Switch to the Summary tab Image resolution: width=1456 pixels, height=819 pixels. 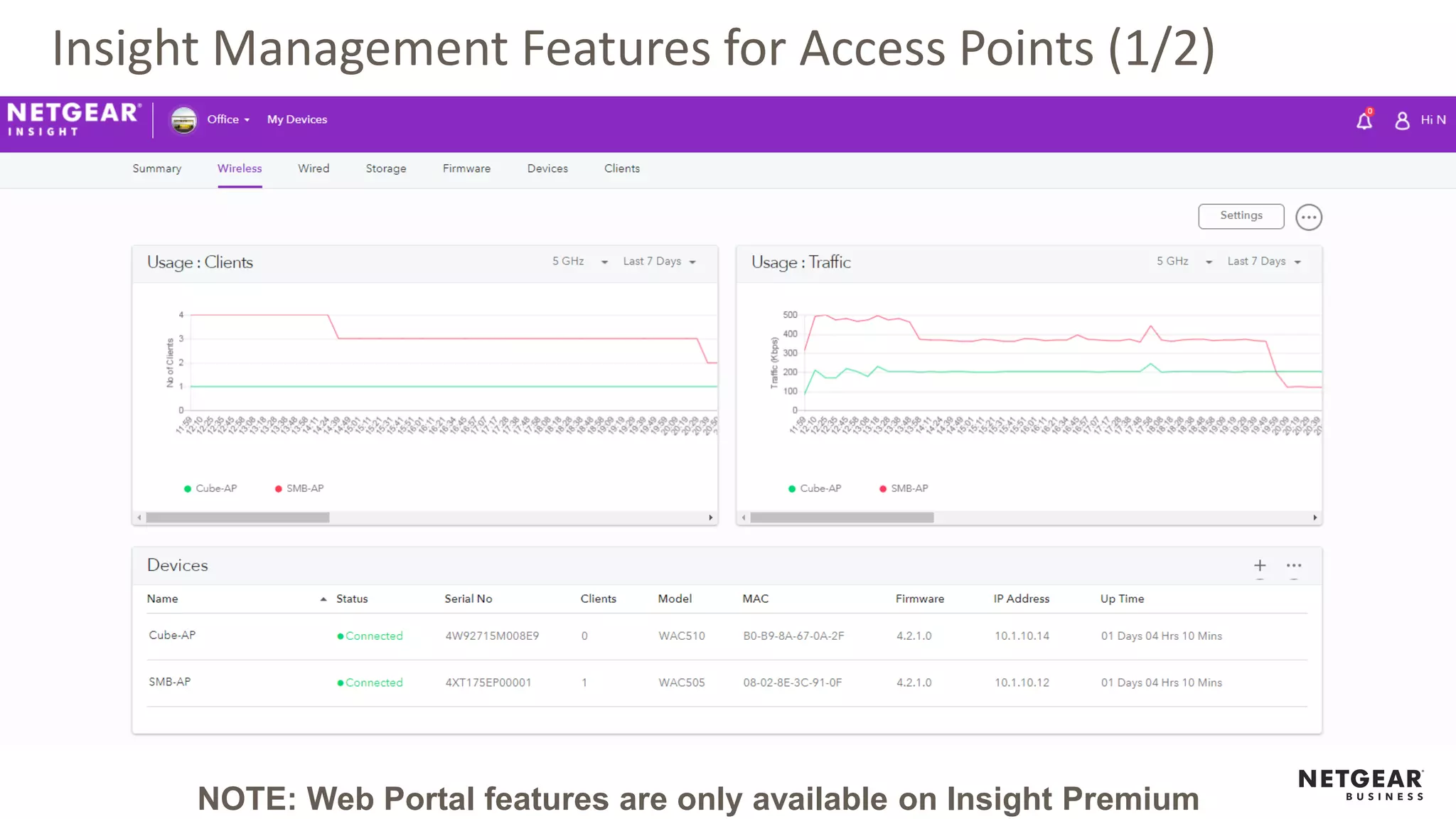pos(157,168)
